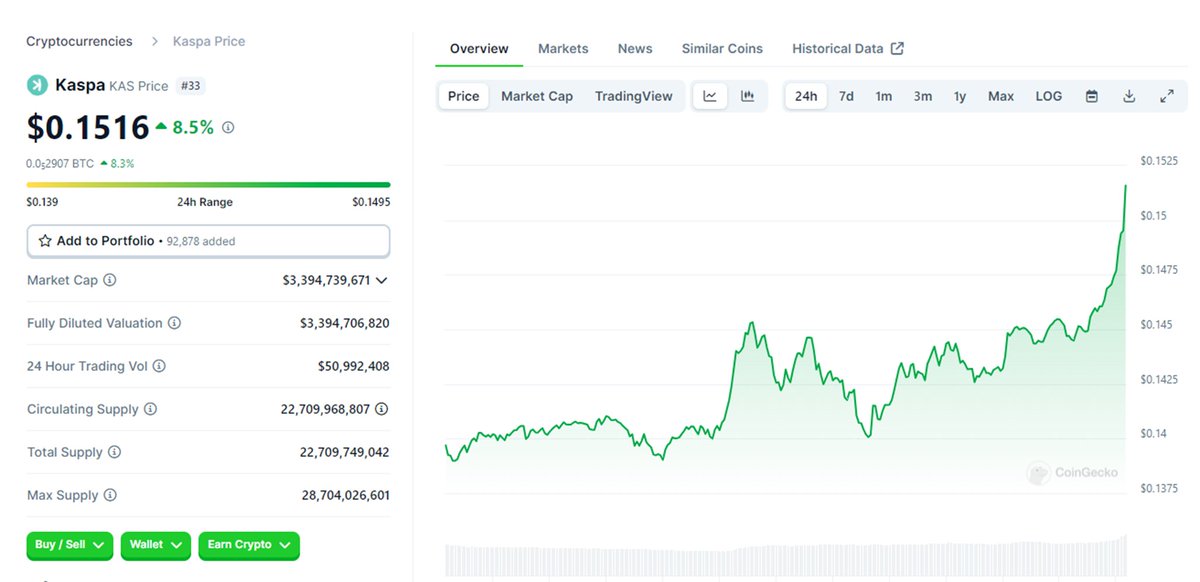
Task: Select the 7d time range
Action: coord(846,96)
